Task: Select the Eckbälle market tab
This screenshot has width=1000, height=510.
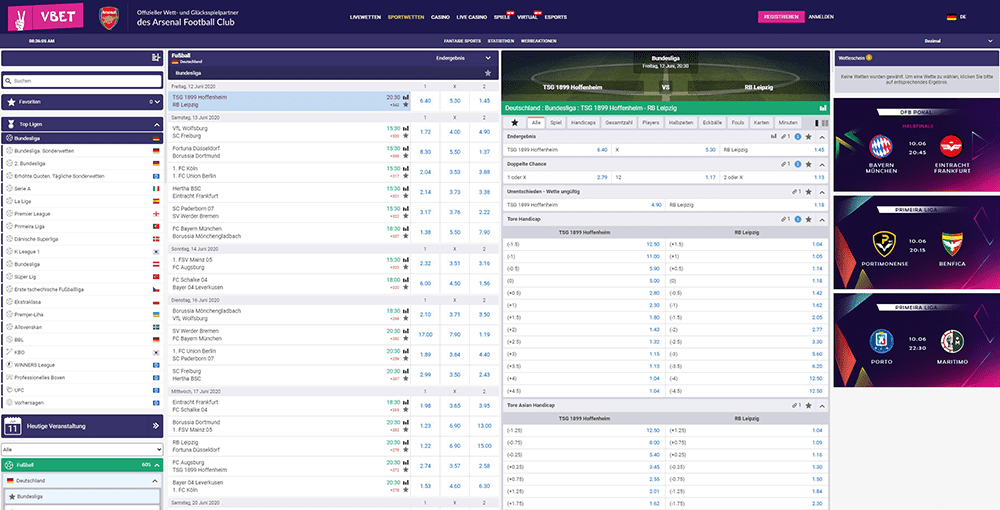Action: point(712,122)
